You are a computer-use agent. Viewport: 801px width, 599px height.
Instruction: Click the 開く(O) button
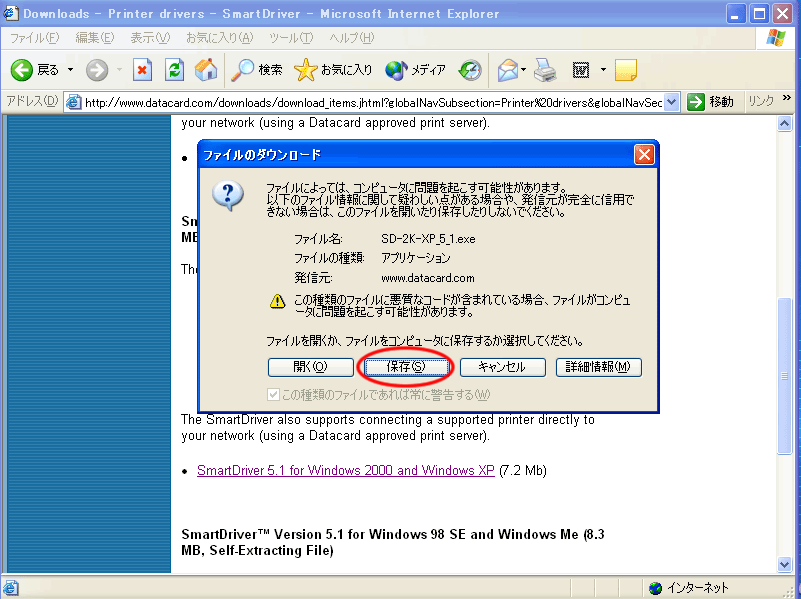click(x=311, y=367)
